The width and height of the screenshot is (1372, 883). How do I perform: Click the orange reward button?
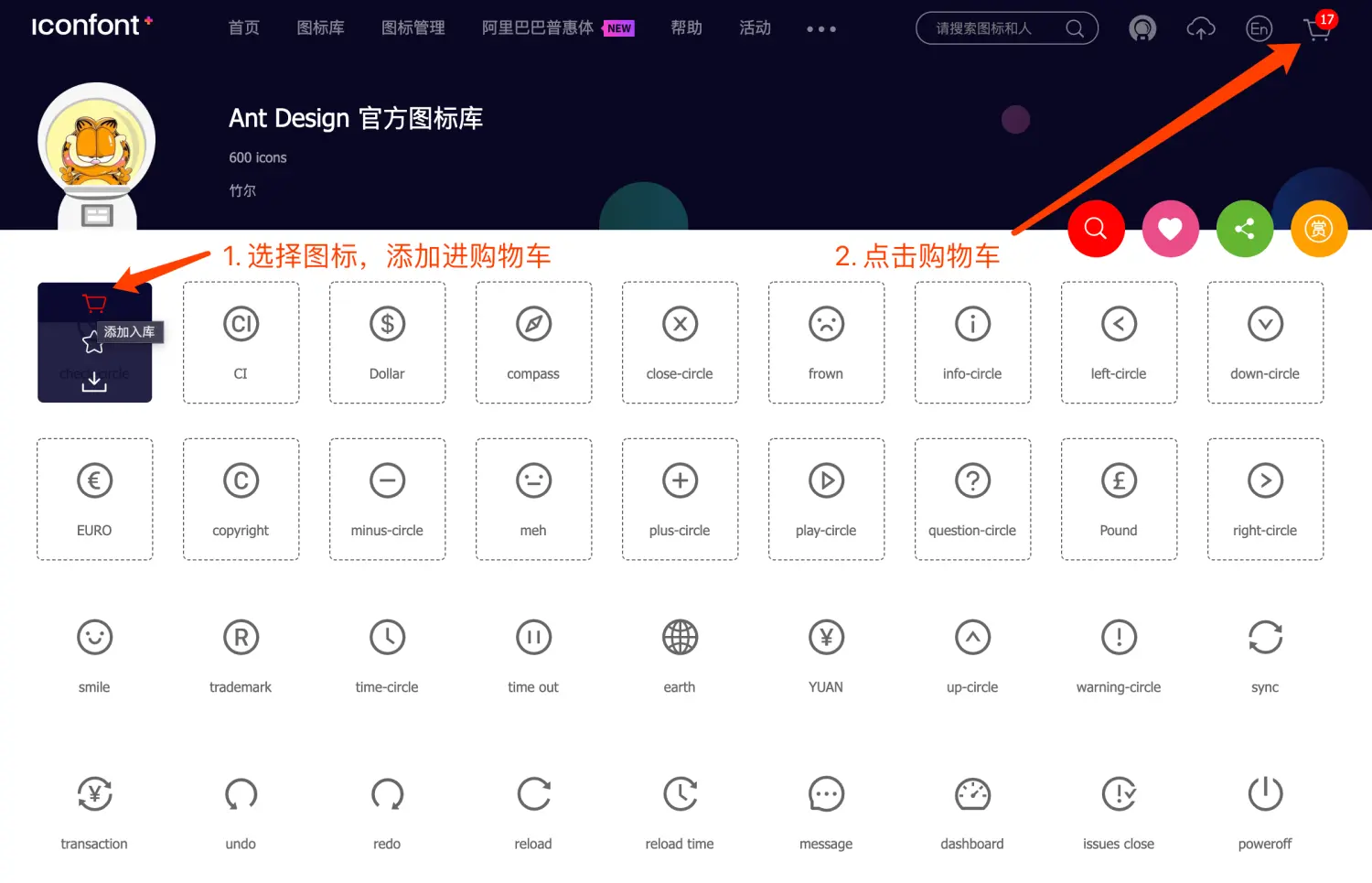(x=1319, y=228)
